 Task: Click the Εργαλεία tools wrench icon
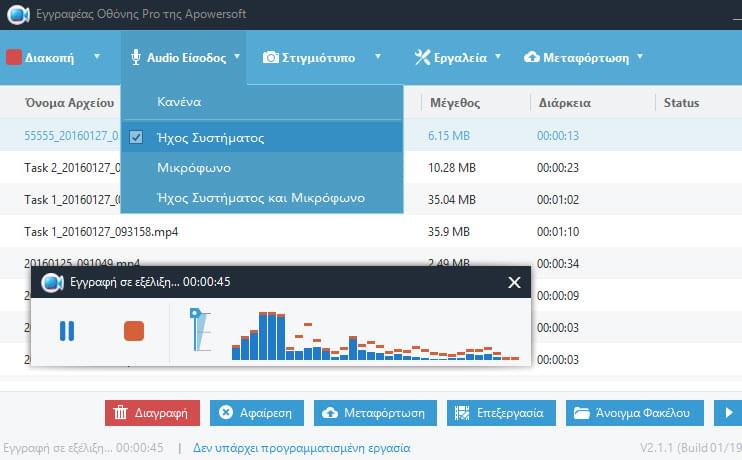pos(423,58)
